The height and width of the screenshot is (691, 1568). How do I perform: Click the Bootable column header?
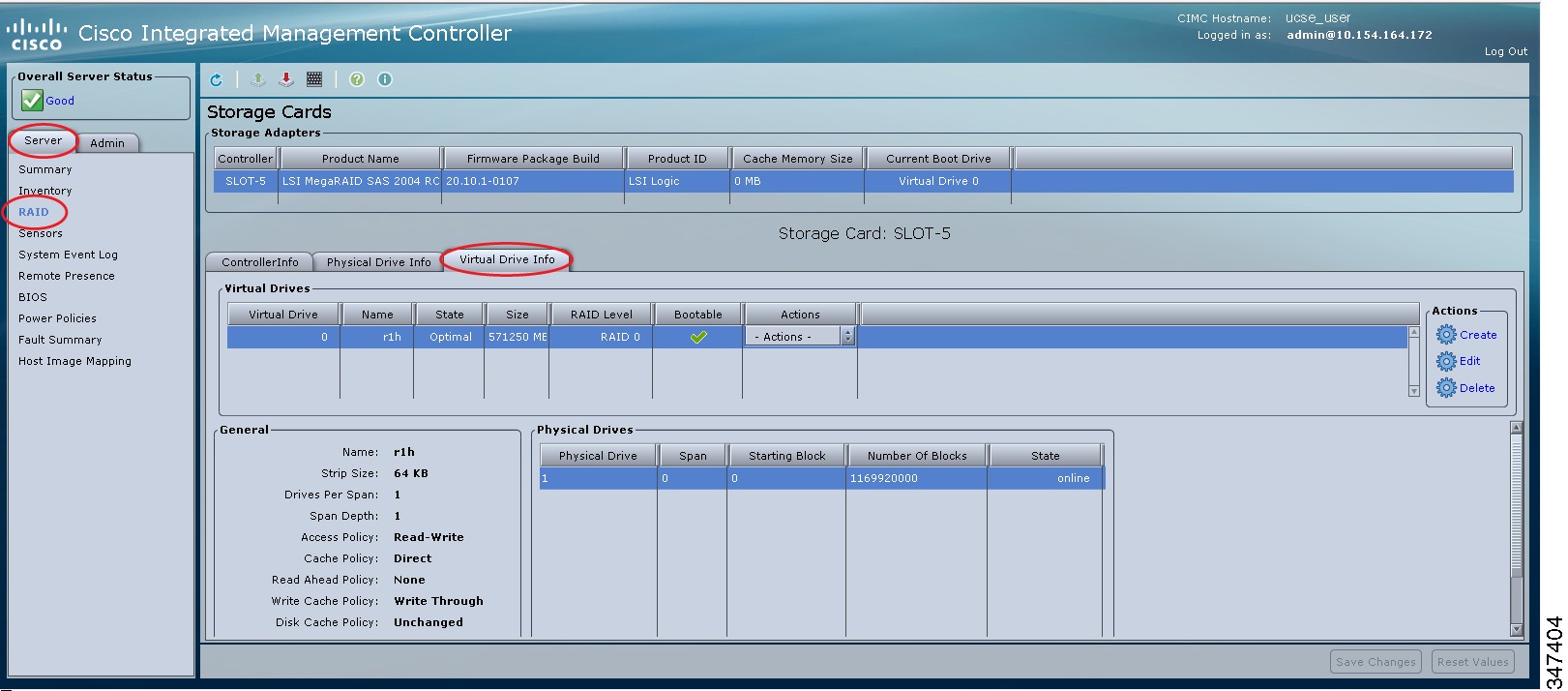[697, 315]
